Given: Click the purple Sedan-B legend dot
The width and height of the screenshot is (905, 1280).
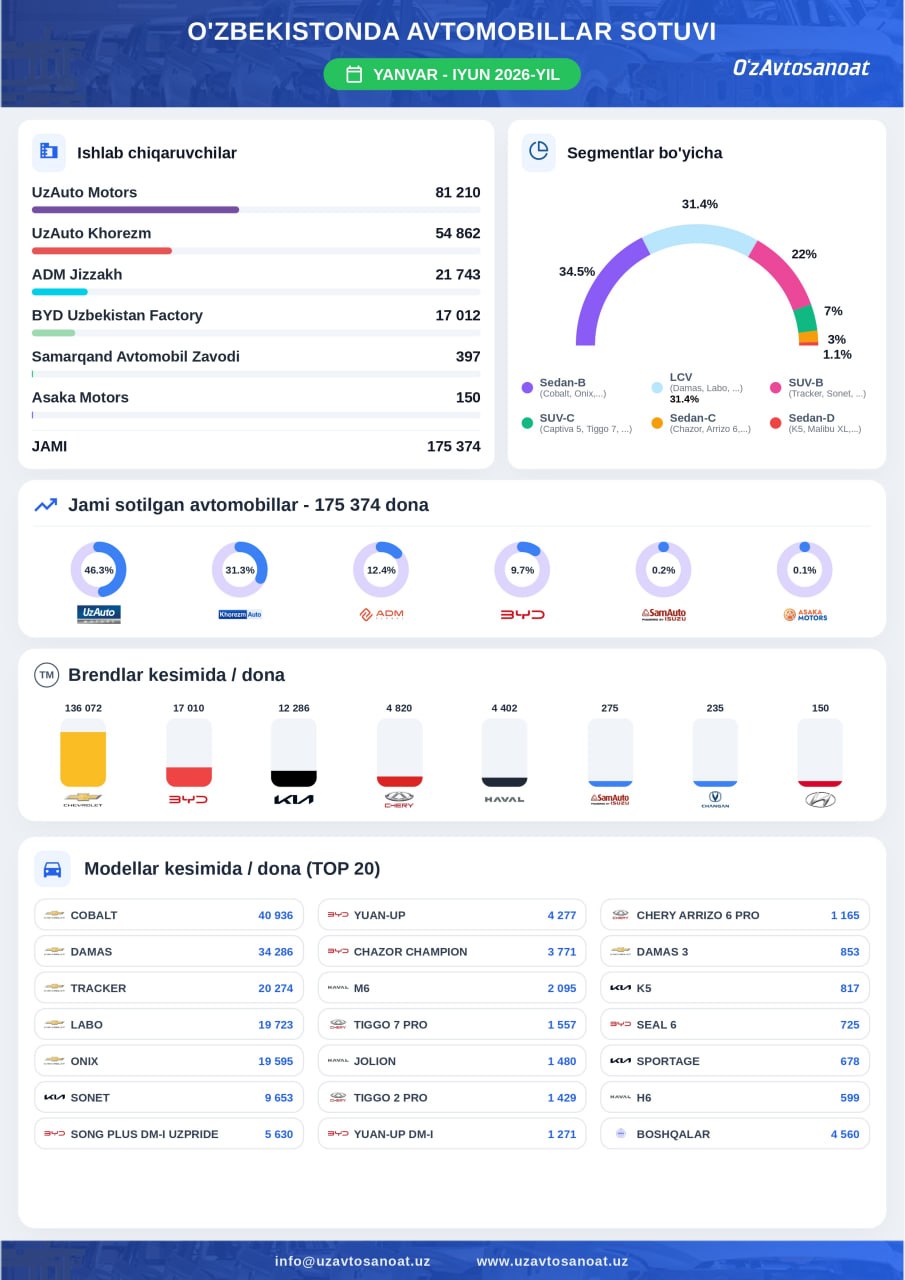Looking at the screenshot, I should pos(528,387).
